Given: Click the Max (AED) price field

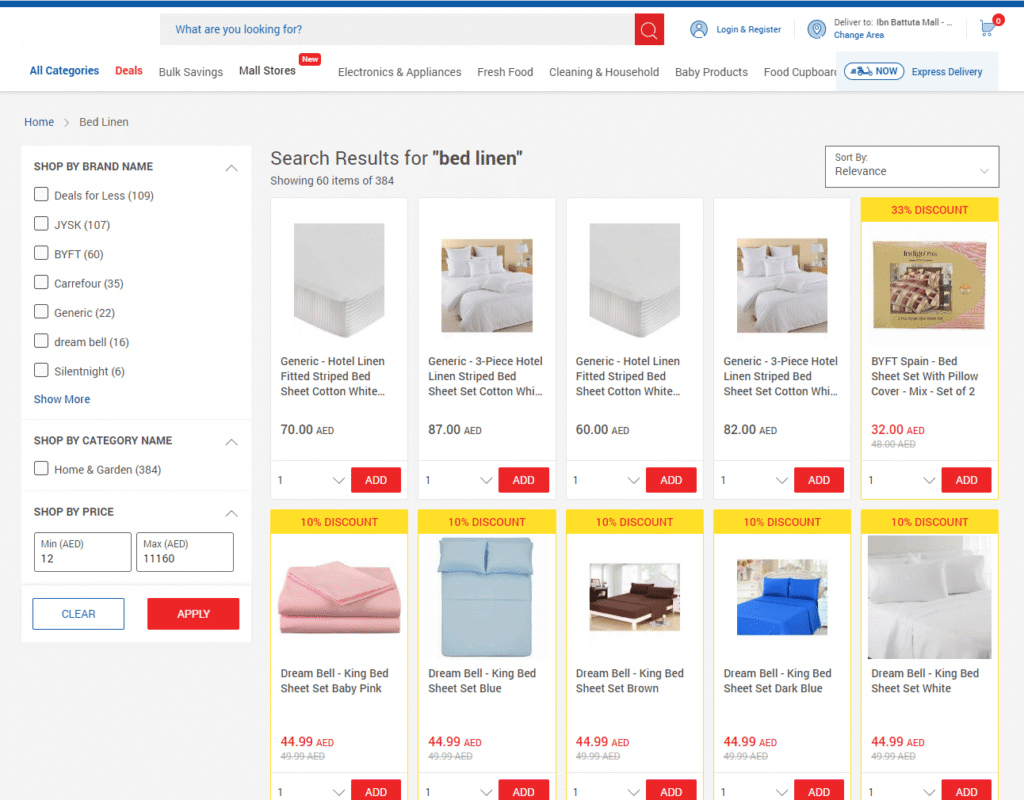Looking at the screenshot, I should tap(185, 552).
